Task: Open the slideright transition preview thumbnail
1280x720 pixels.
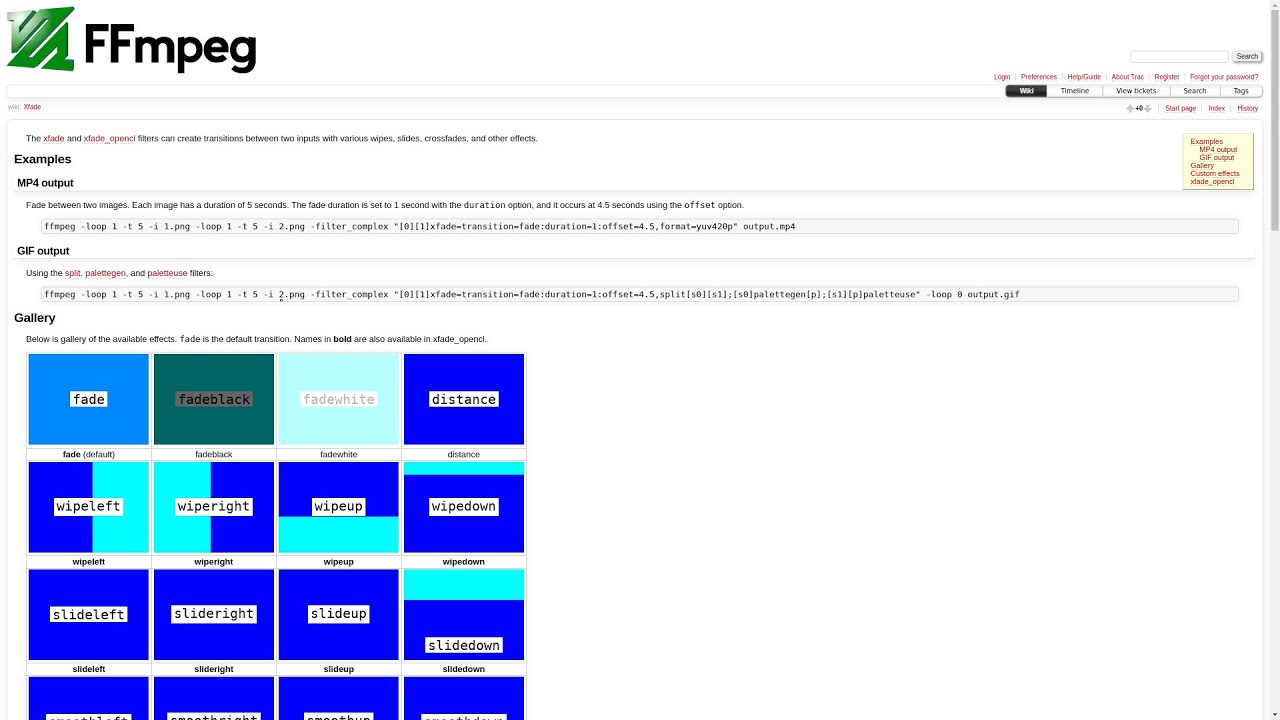Action: (214, 615)
